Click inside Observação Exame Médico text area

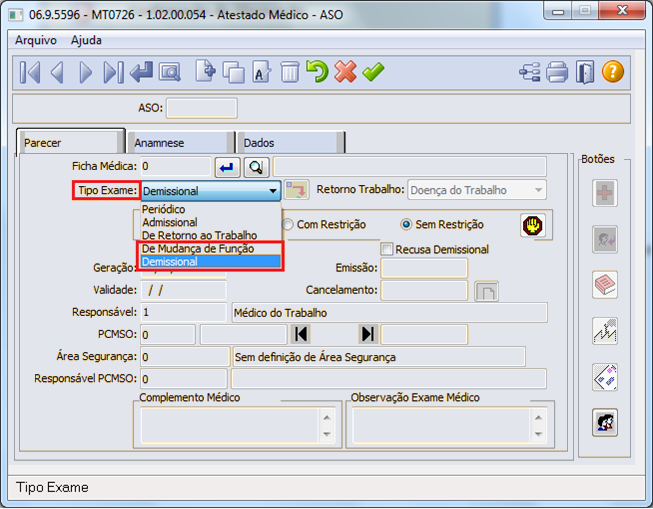pyautogui.click(x=441, y=426)
